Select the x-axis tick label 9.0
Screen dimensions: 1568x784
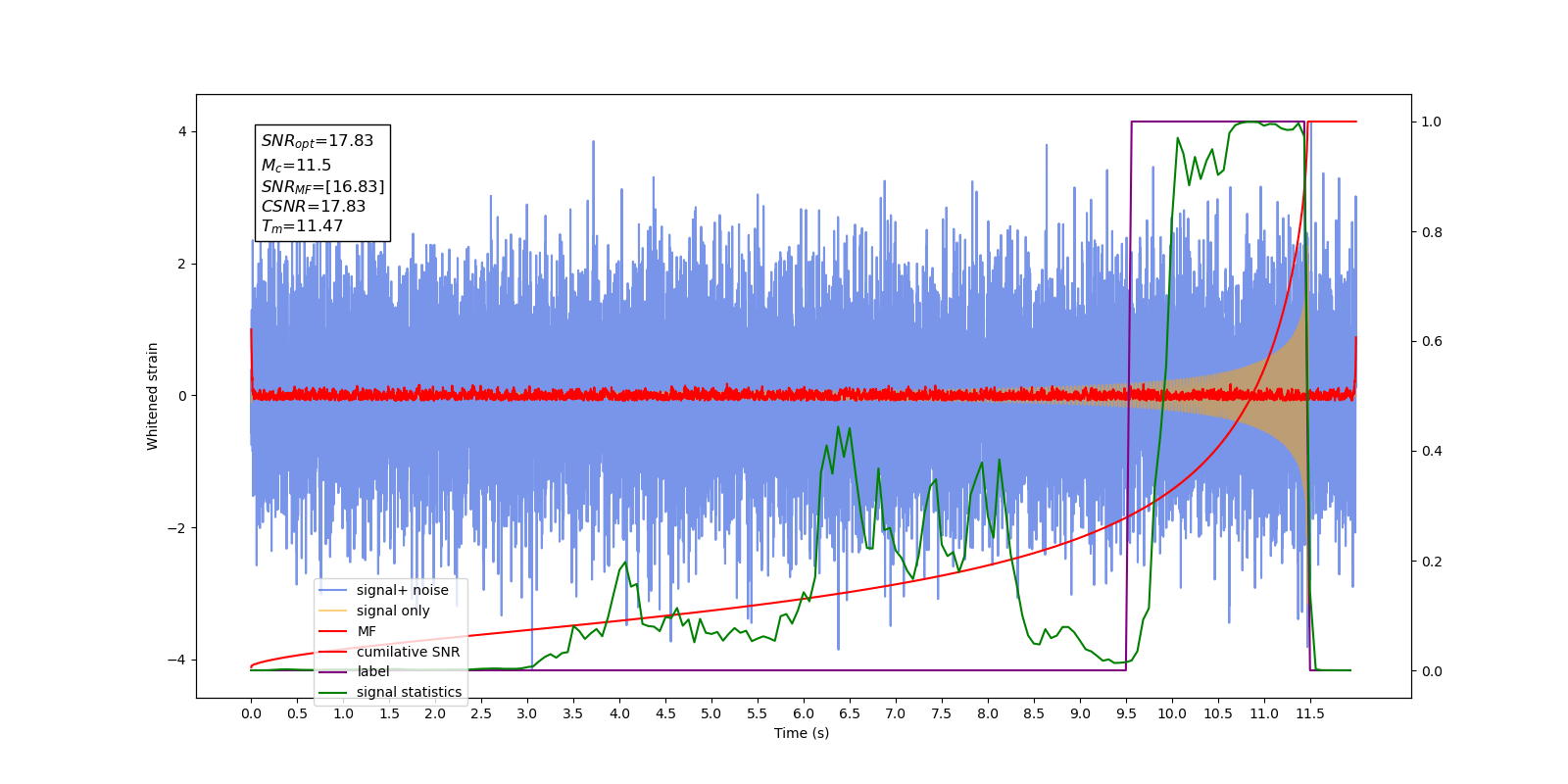point(1080,713)
